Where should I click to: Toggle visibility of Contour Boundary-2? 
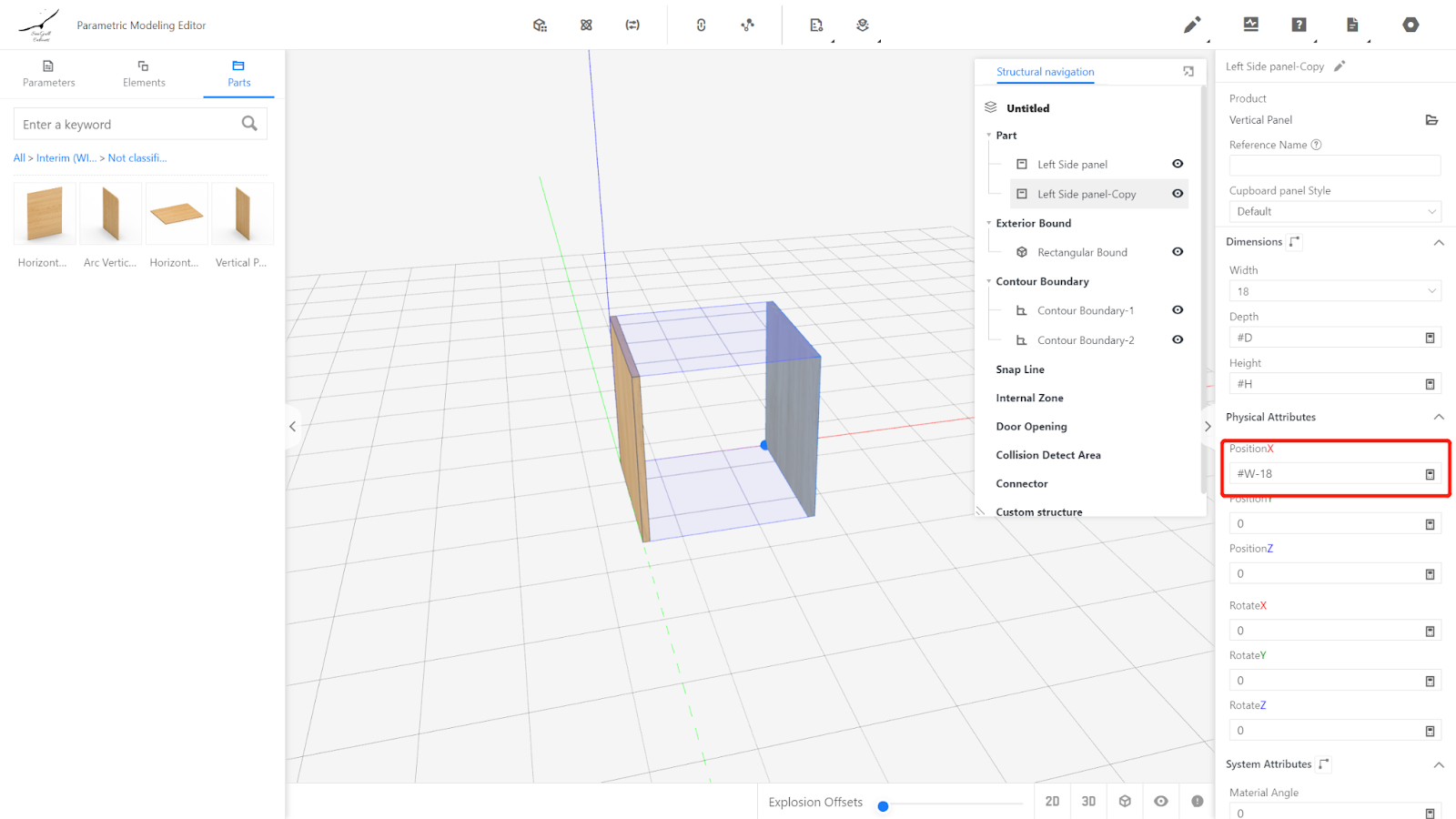[x=1178, y=339]
